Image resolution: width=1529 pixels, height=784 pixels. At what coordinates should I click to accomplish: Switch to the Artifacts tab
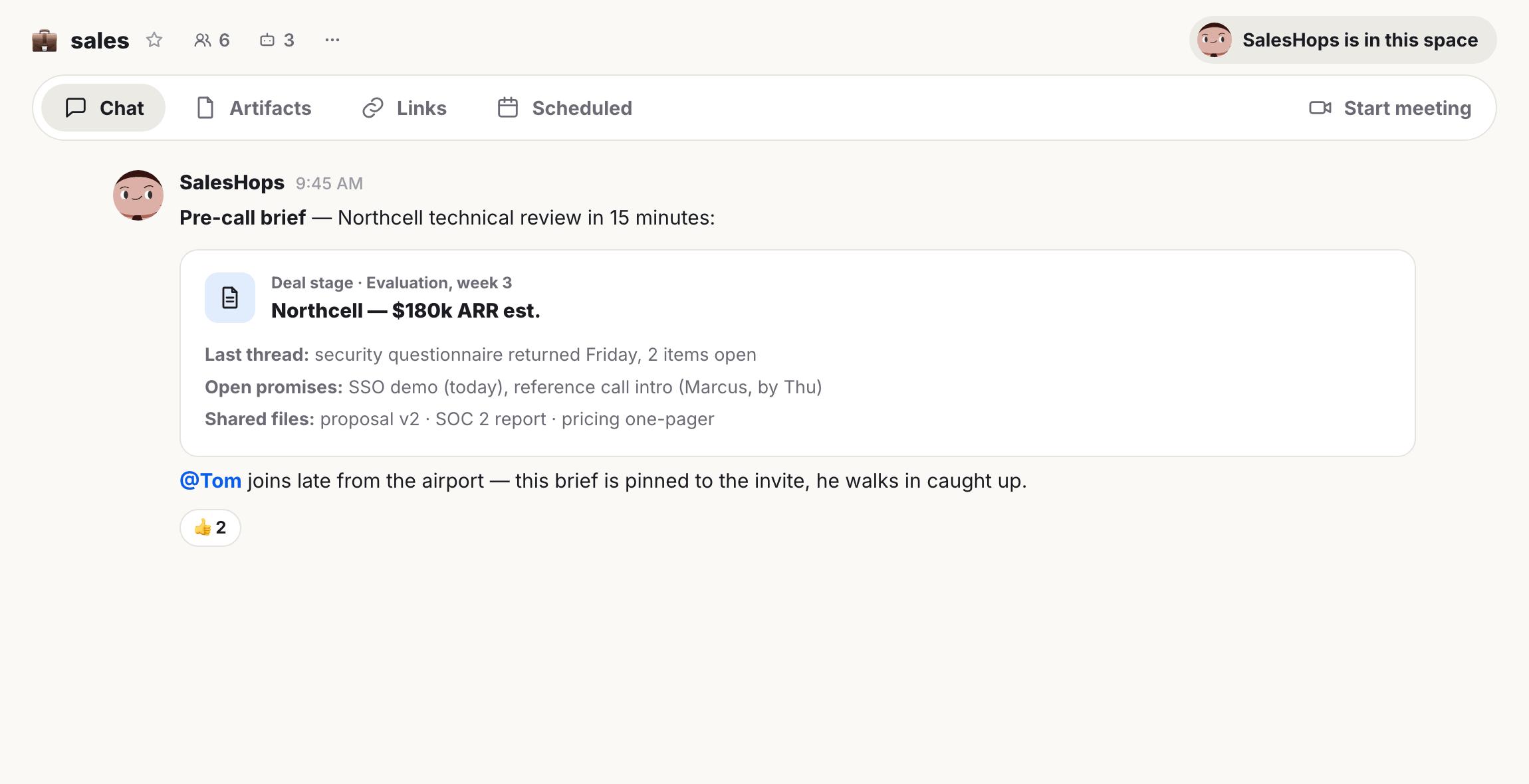click(254, 108)
